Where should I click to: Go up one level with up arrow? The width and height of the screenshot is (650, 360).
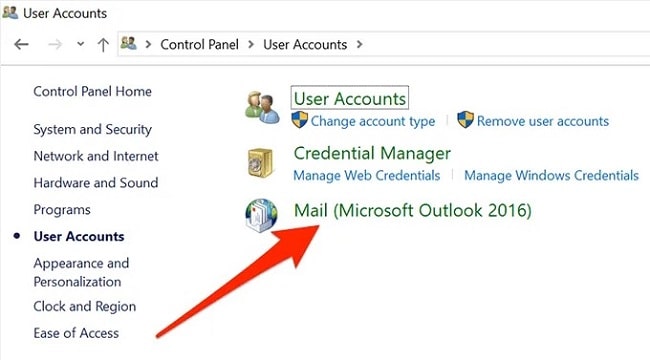coord(103,44)
